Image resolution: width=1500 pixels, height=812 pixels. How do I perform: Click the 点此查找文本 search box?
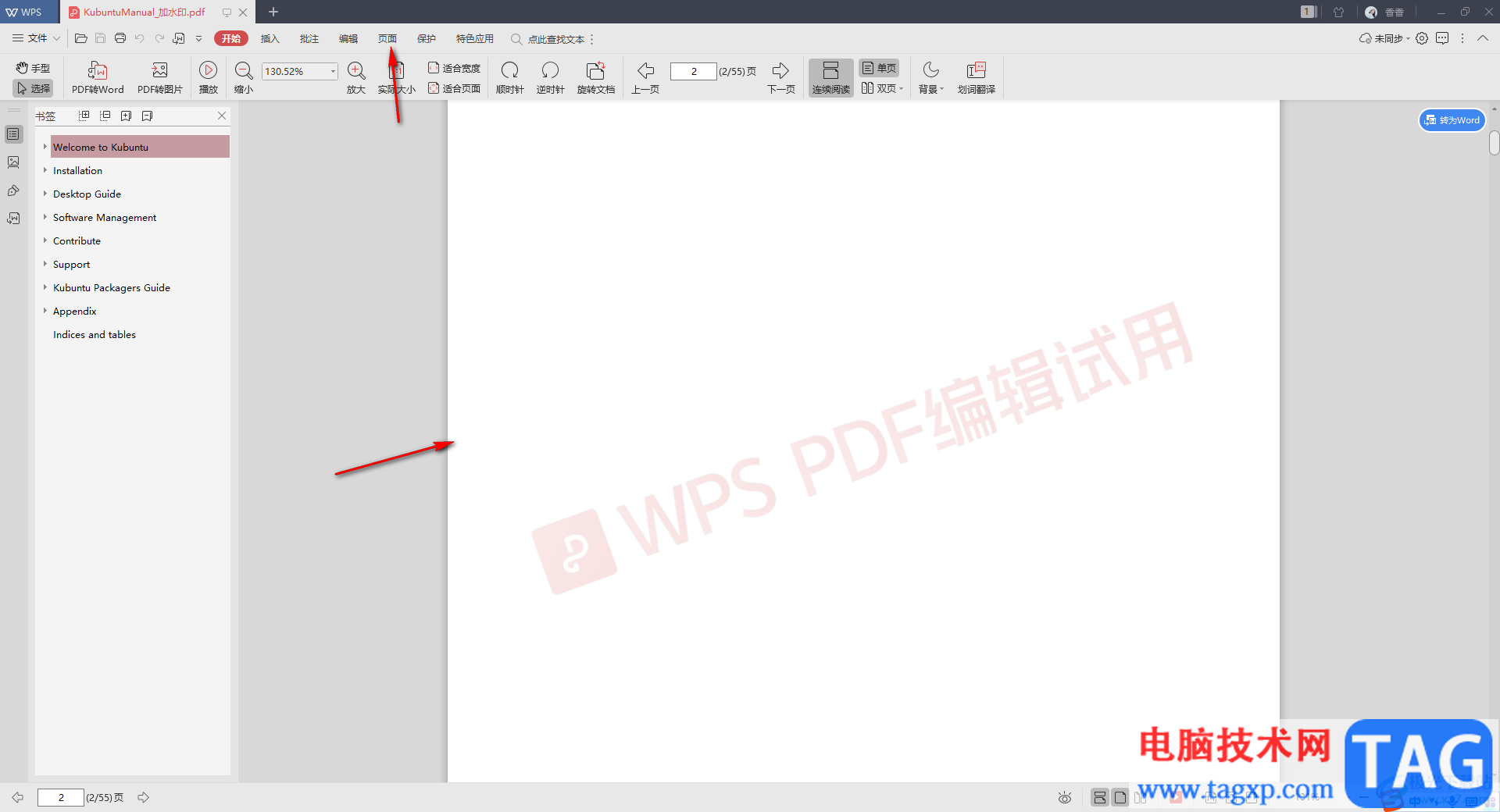548,39
